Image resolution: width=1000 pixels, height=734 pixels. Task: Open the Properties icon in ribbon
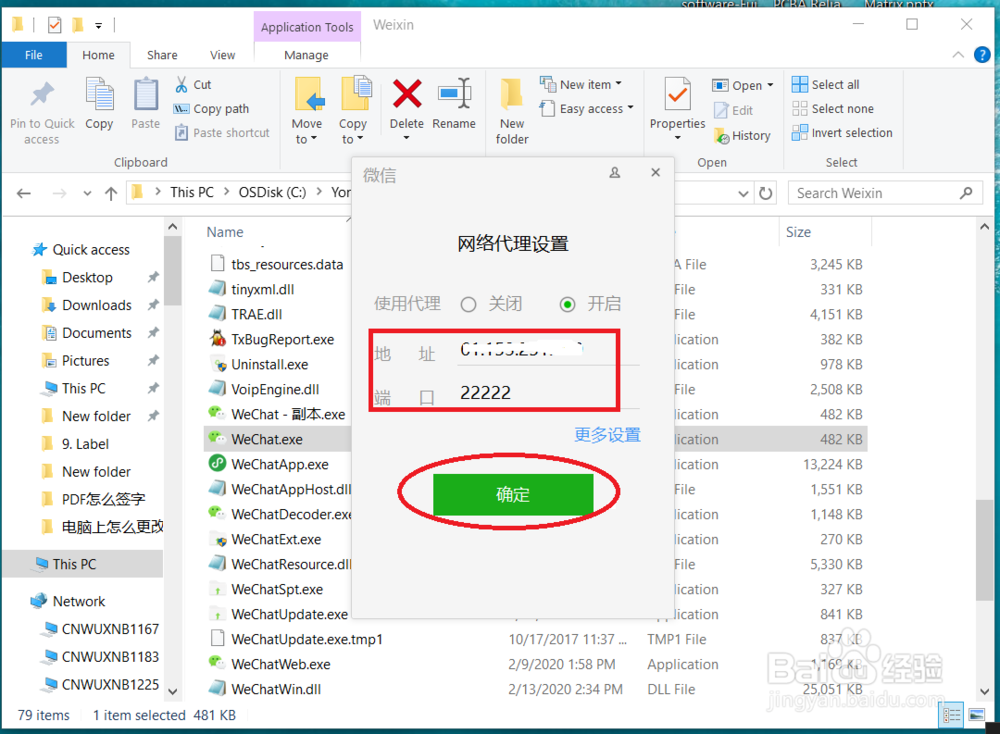pyautogui.click(x=677, y=94)
